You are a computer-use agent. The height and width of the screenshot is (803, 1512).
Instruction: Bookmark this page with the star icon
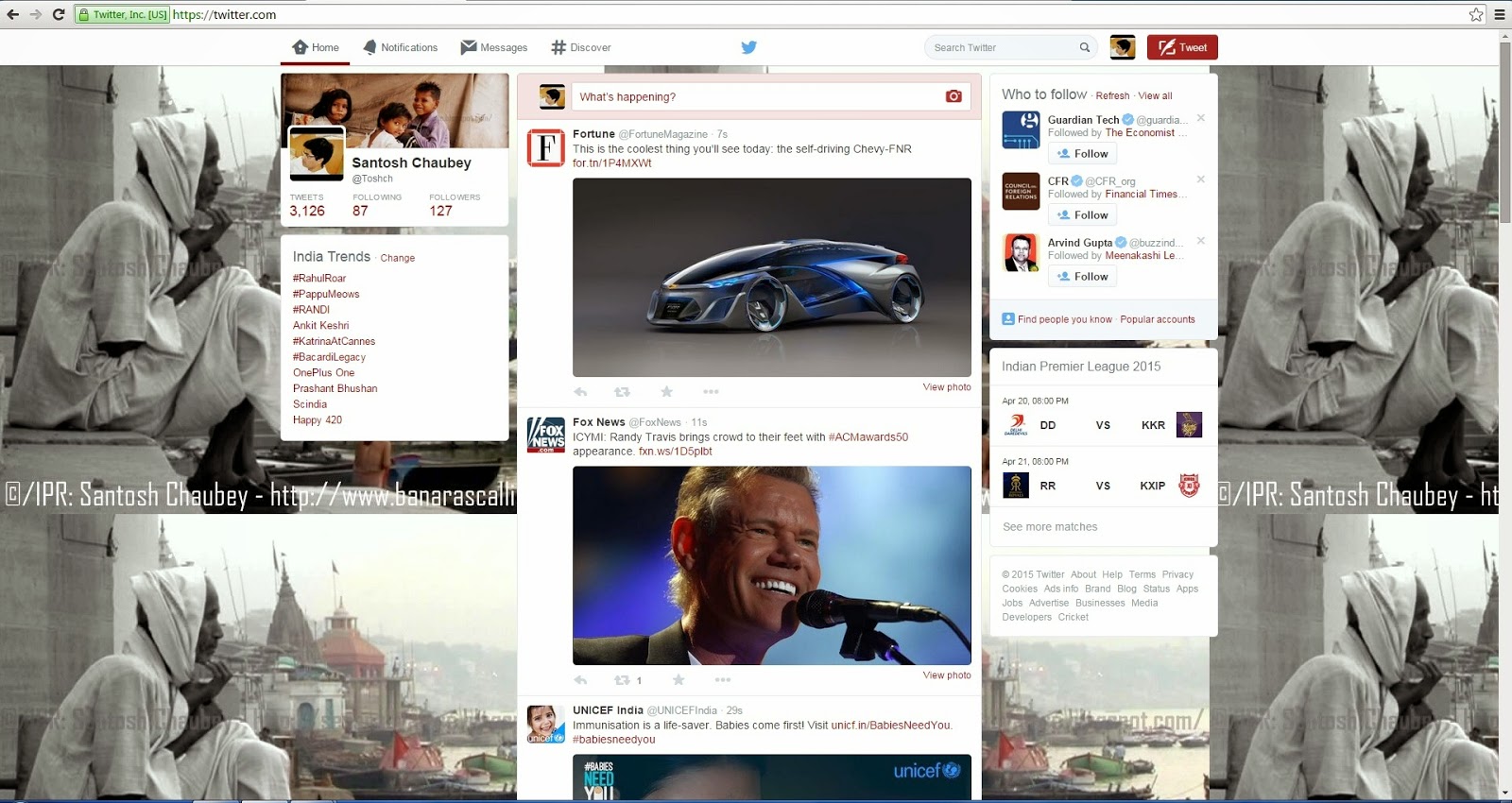tap(1476, 14)
